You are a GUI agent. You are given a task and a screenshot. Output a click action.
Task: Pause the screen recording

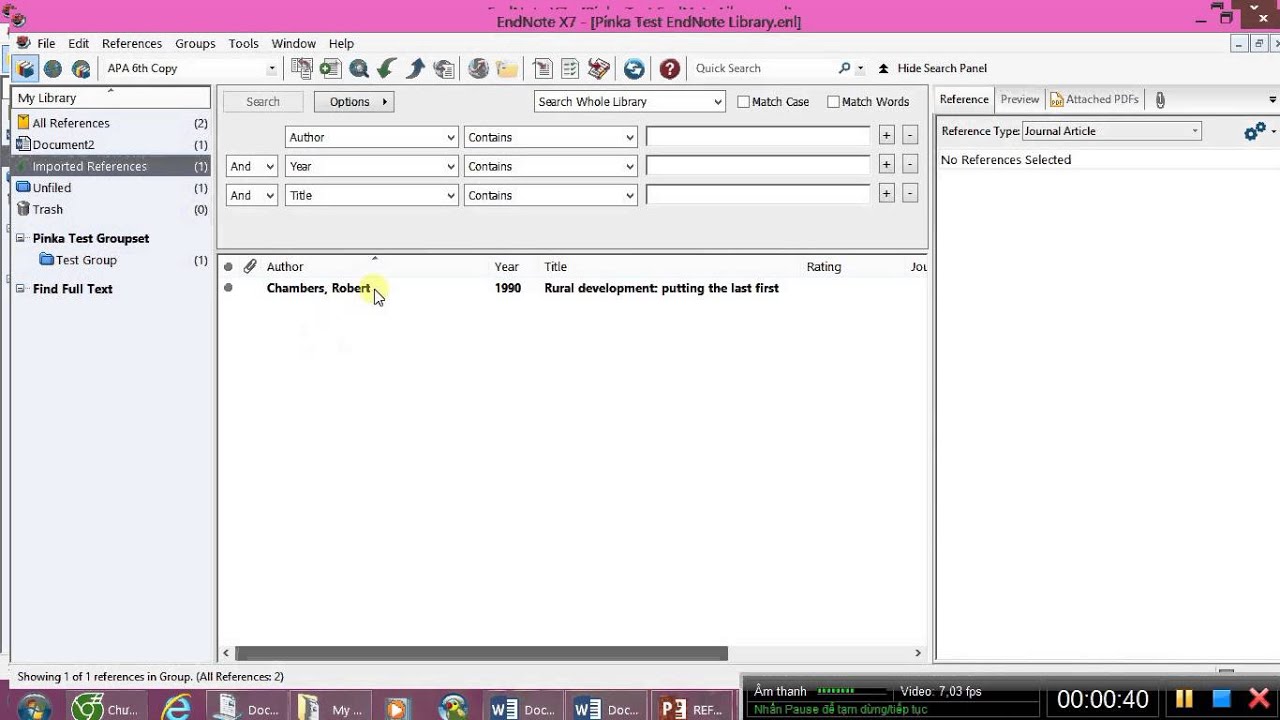[1184, 698]
